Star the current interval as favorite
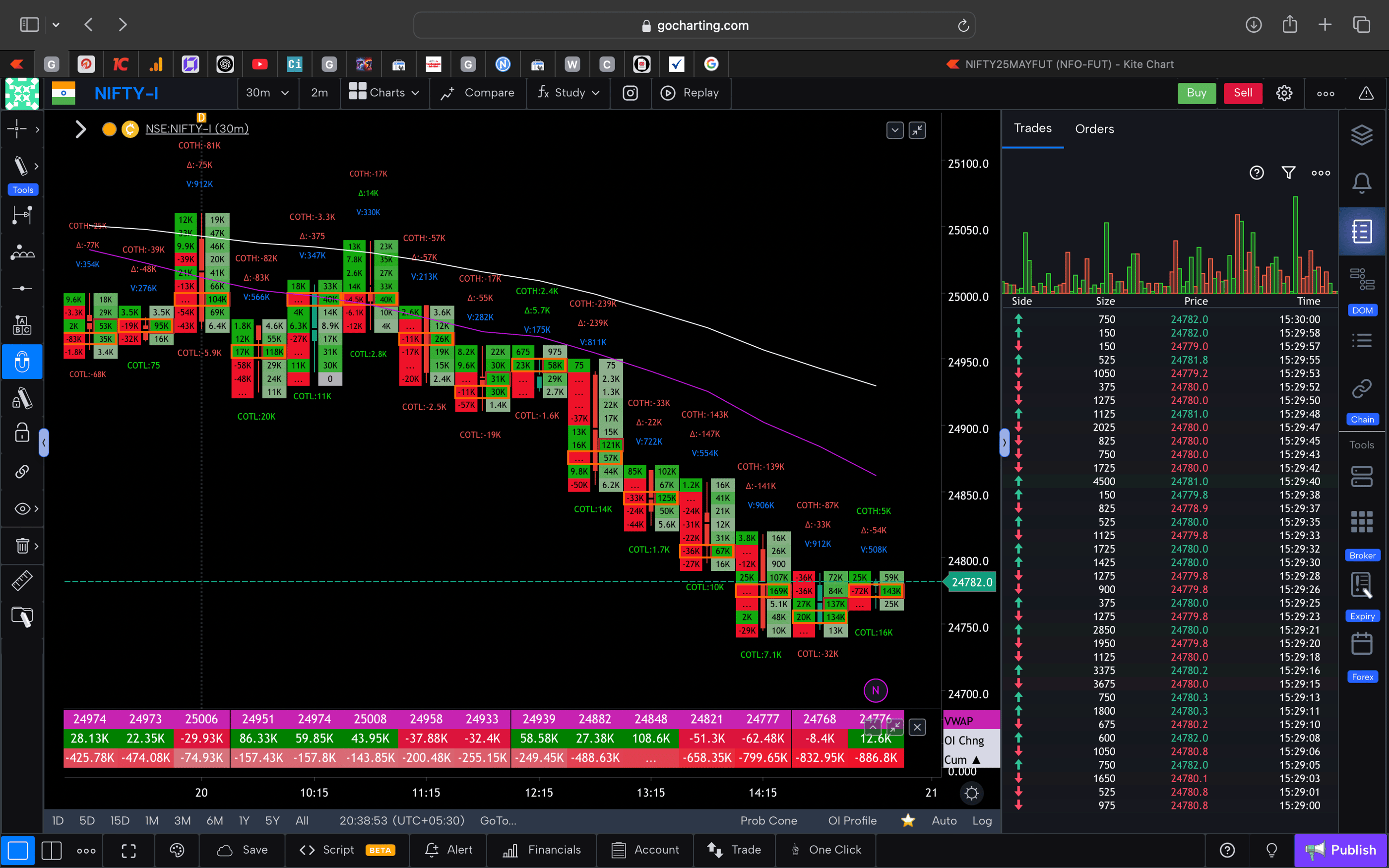 point(907,820)
